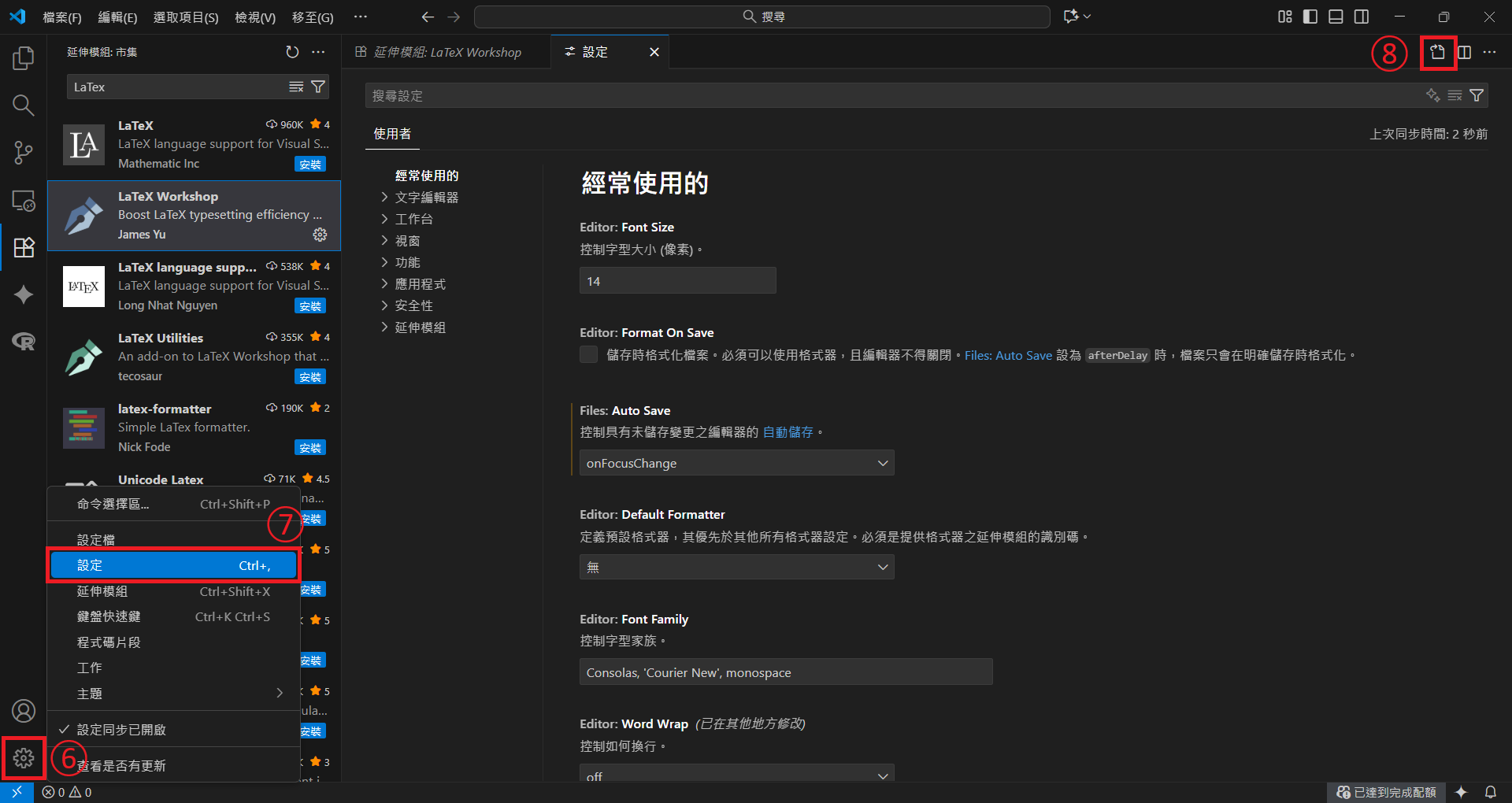Screen dimensions: 1512x803
Task: Click the Manage gear icon
Action: (24, 758)
